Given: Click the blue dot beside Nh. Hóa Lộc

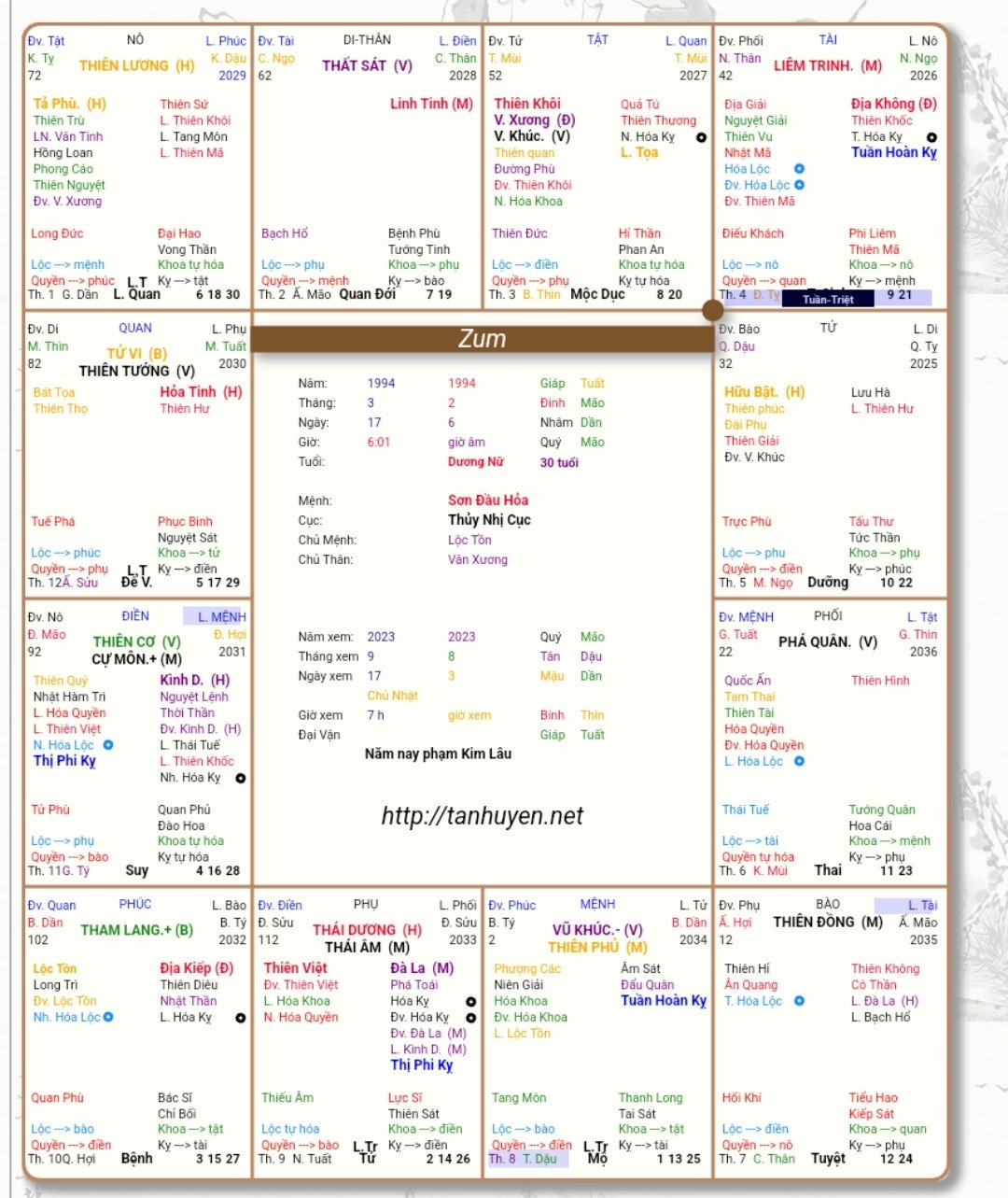Looking at the screenshot, I should tap(108, 1017).
